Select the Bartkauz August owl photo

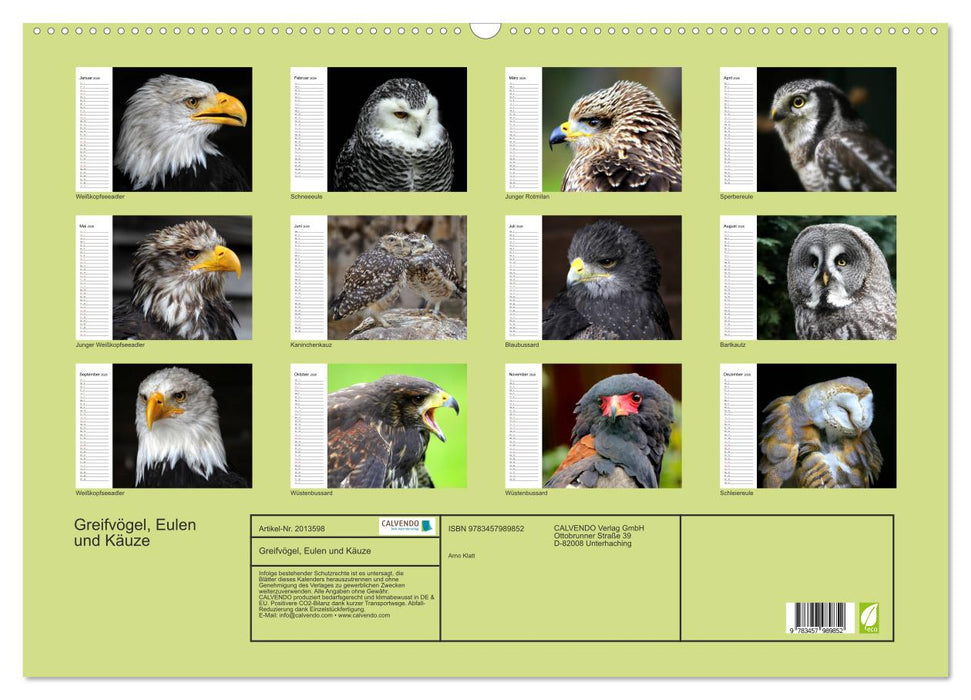point(826,278)
